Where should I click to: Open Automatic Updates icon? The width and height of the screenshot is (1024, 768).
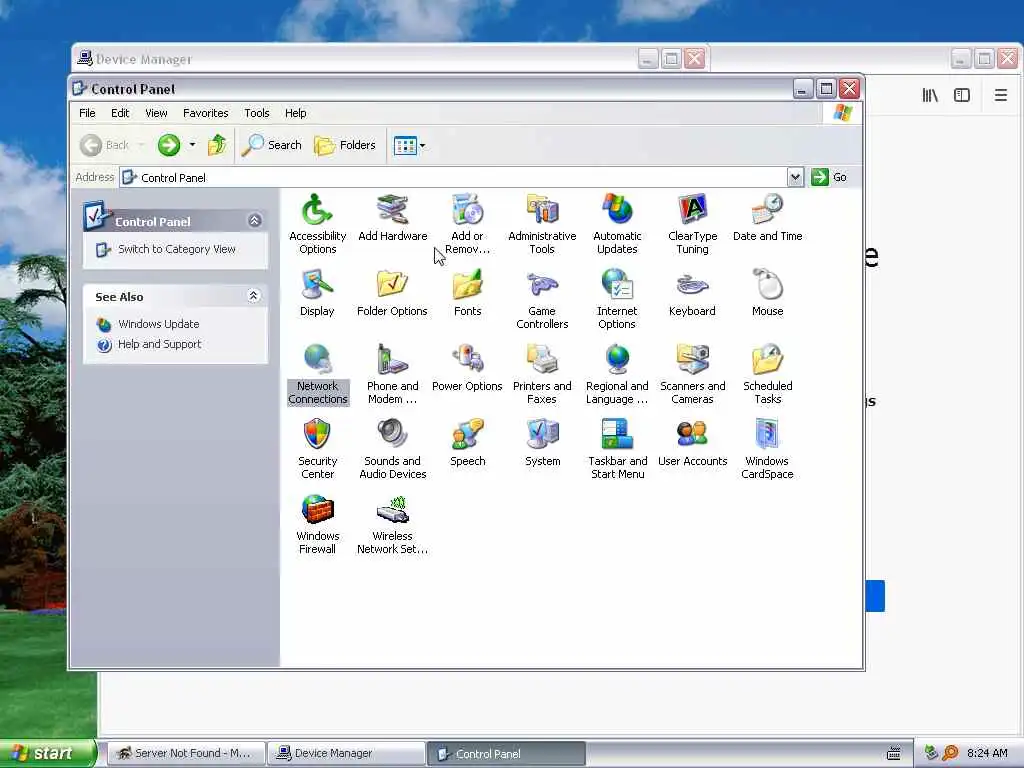tap(617, 224)
